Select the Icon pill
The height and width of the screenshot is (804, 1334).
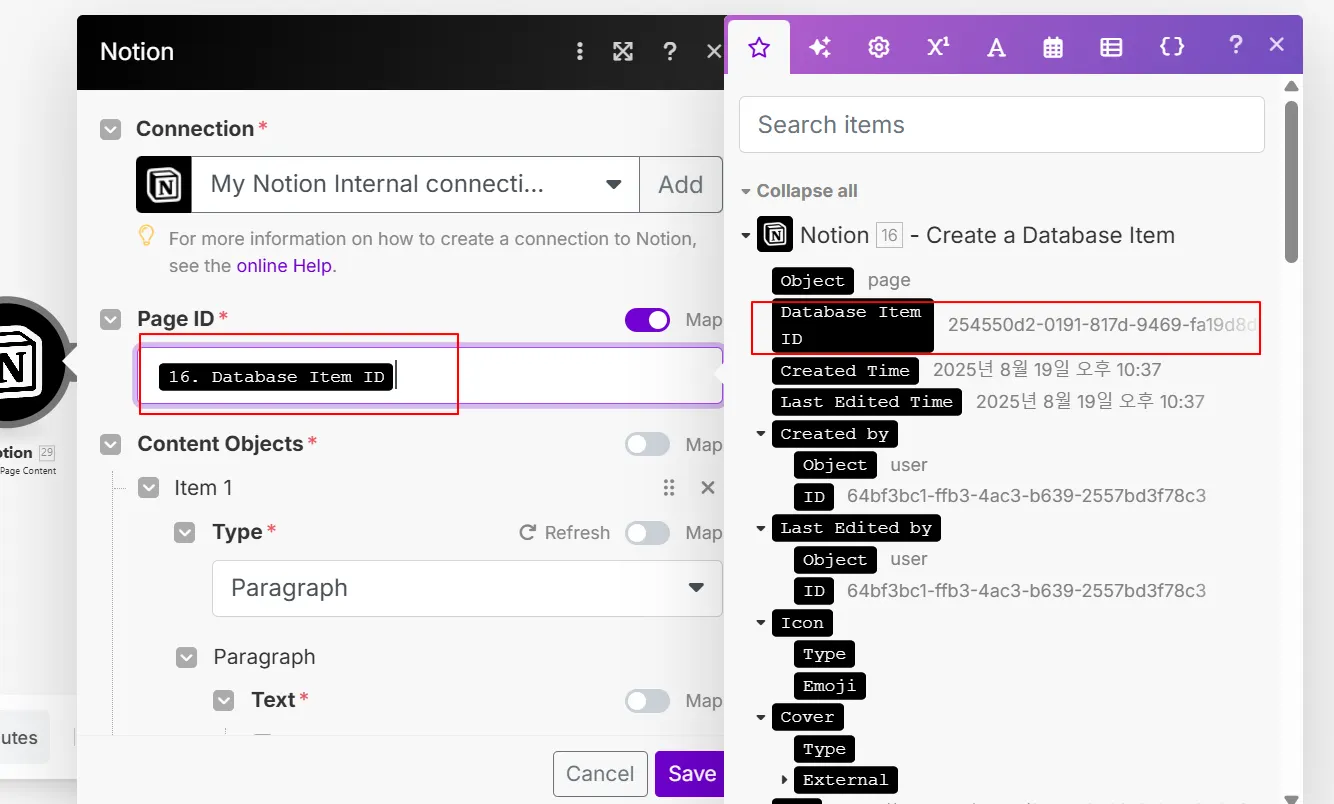pos(802,623)
